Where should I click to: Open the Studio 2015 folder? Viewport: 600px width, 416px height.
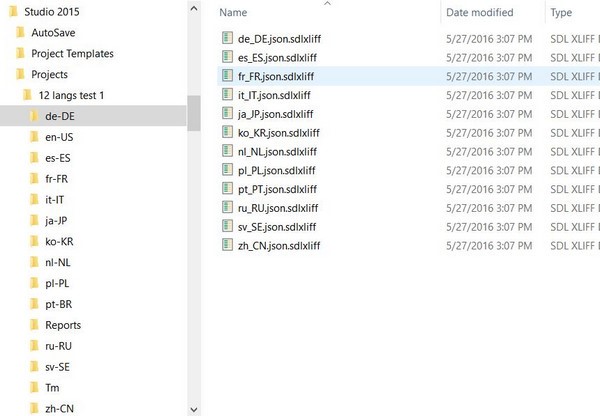52,12
